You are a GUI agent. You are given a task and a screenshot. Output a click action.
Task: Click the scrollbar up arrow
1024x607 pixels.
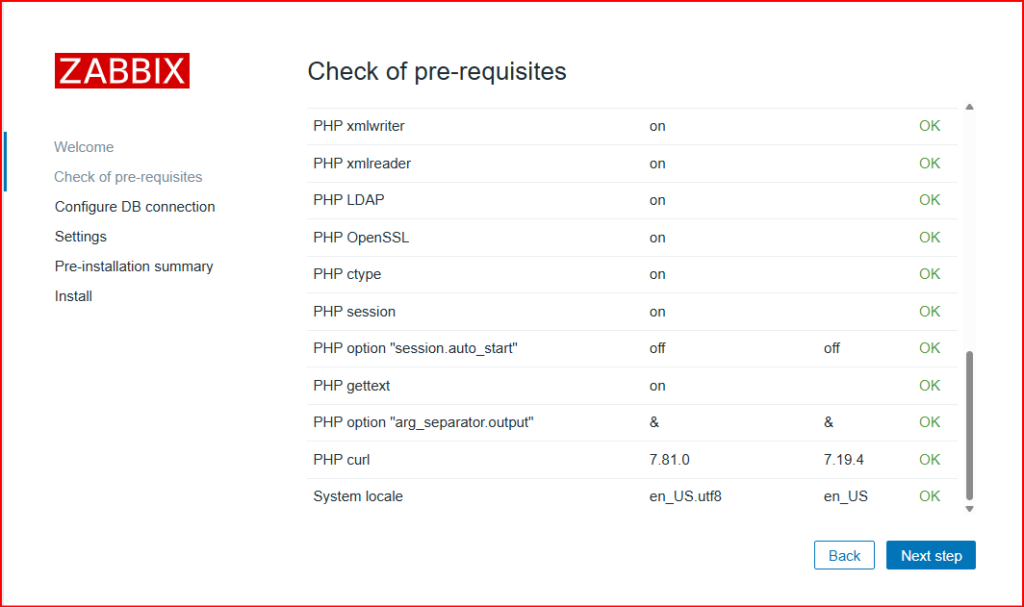point(969,107)
